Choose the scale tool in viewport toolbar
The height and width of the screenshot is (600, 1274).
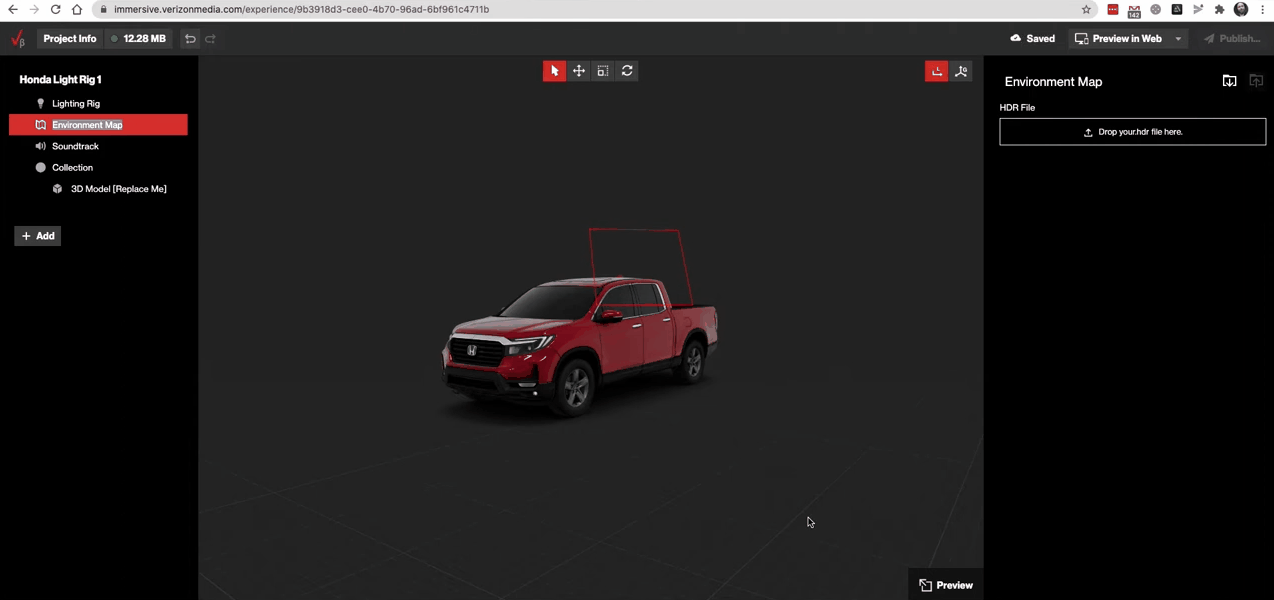click(x=602, y=71)
